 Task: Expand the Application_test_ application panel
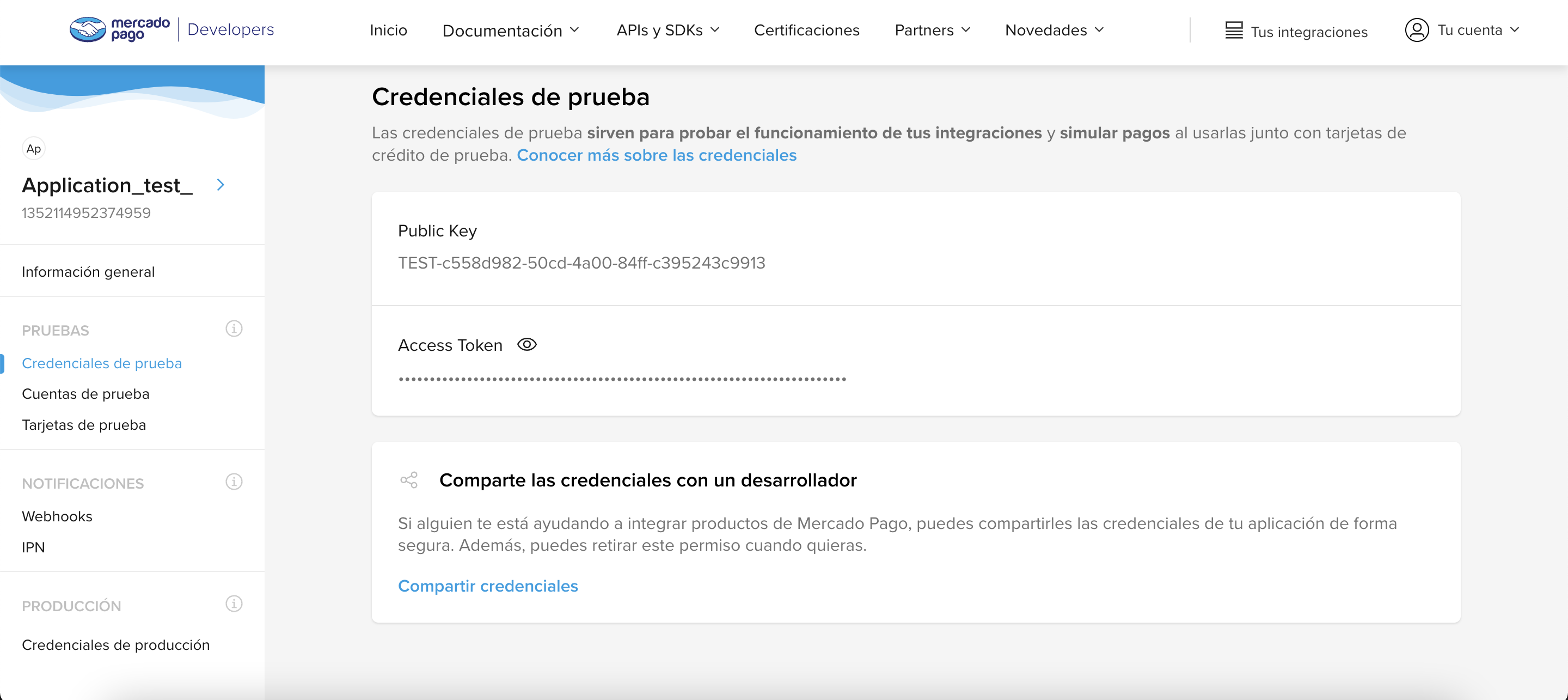coord(222,185)
